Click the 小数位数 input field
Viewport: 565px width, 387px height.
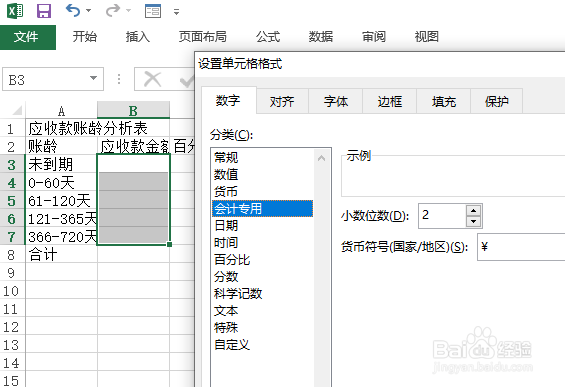[x=442, y=215]
